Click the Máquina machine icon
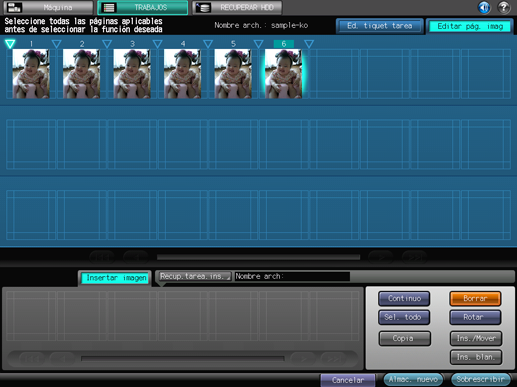This screenshot has height=387, width=517. click(x=14, y=7)
